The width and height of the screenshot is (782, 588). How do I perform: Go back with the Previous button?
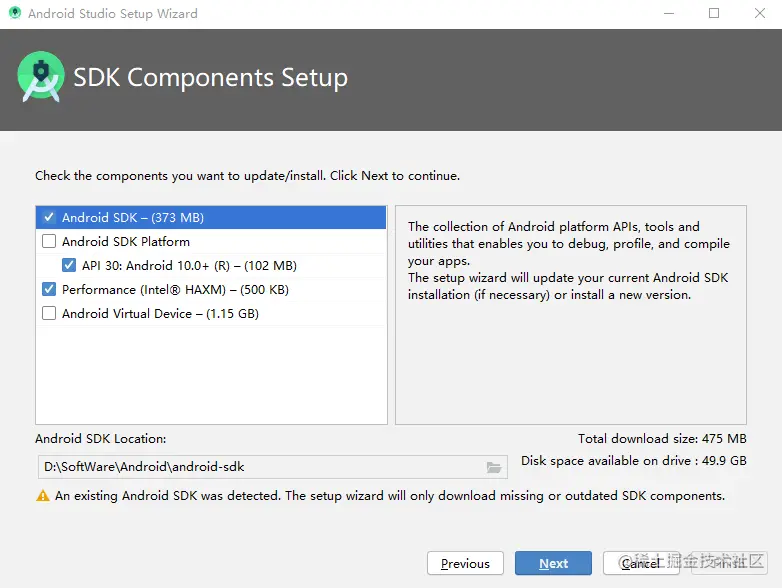coord(465,563)
